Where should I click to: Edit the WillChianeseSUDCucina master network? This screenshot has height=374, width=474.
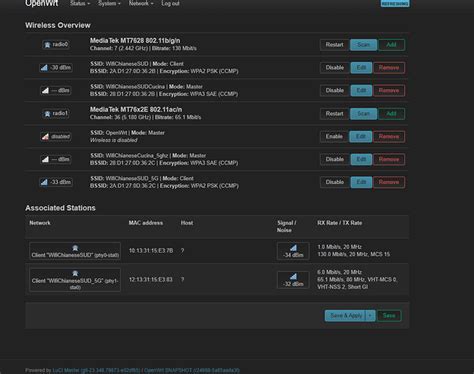point(361,90)
